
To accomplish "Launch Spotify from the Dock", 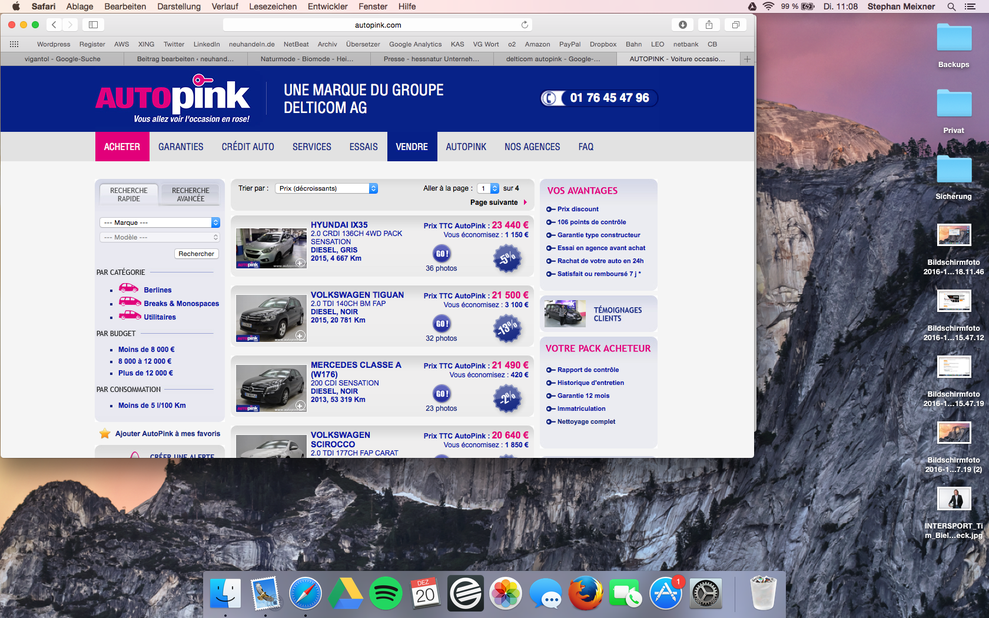I will click(x=385, y=593).
